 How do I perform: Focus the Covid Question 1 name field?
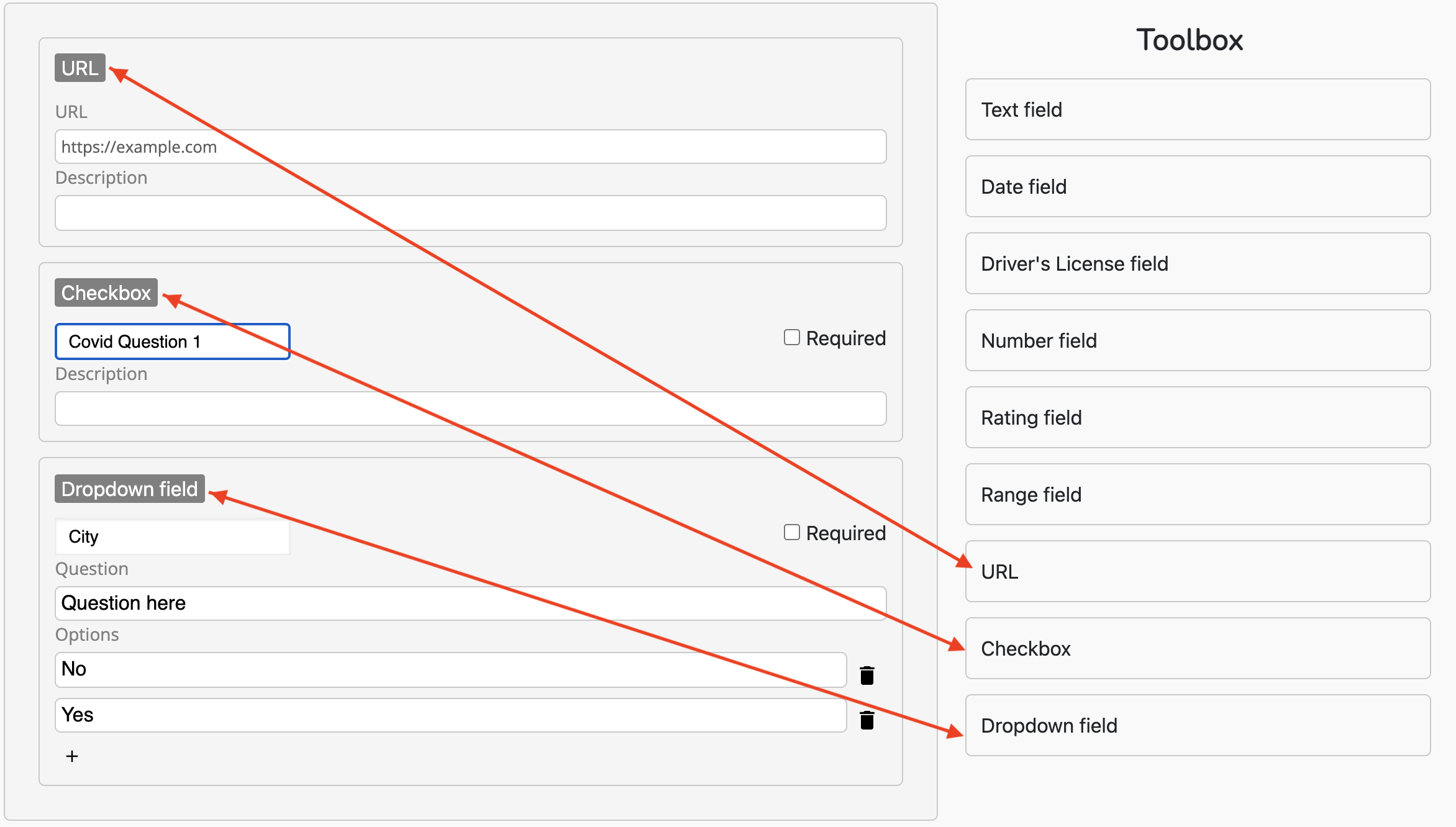coord(172,341)
